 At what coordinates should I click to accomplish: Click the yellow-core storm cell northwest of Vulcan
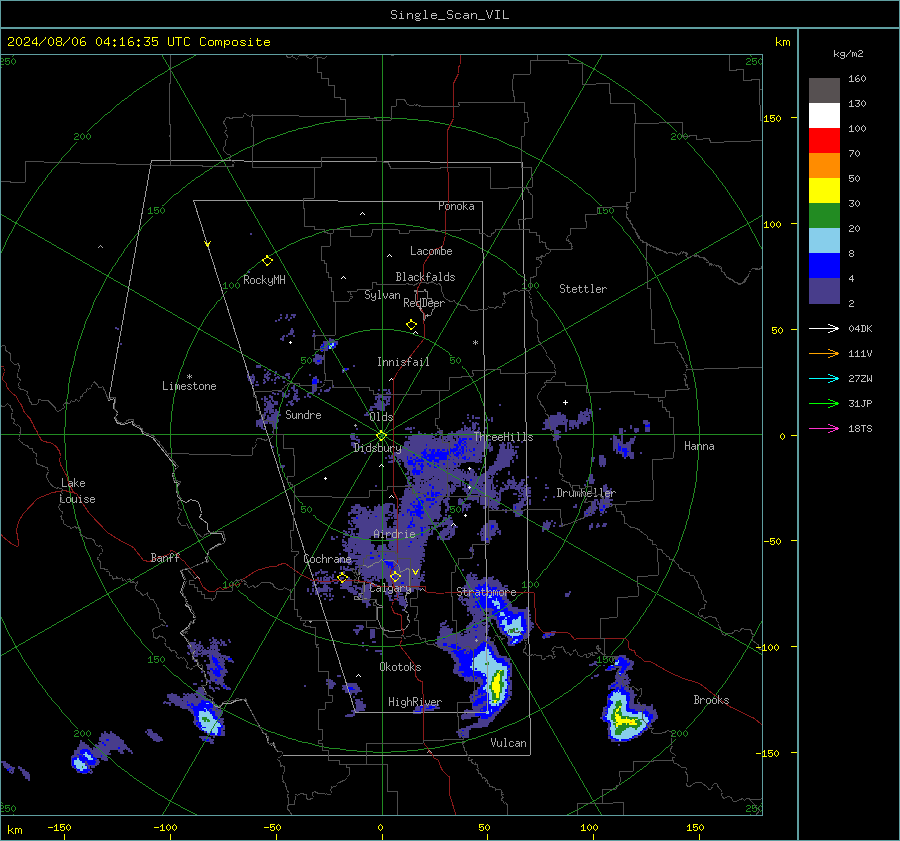pos(497,683)
